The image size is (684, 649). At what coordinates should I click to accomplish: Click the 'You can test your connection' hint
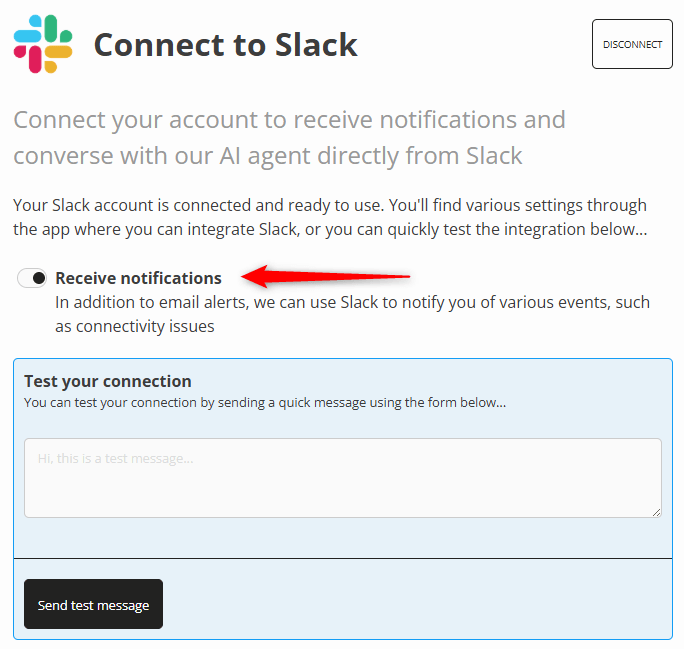[264, 403]
